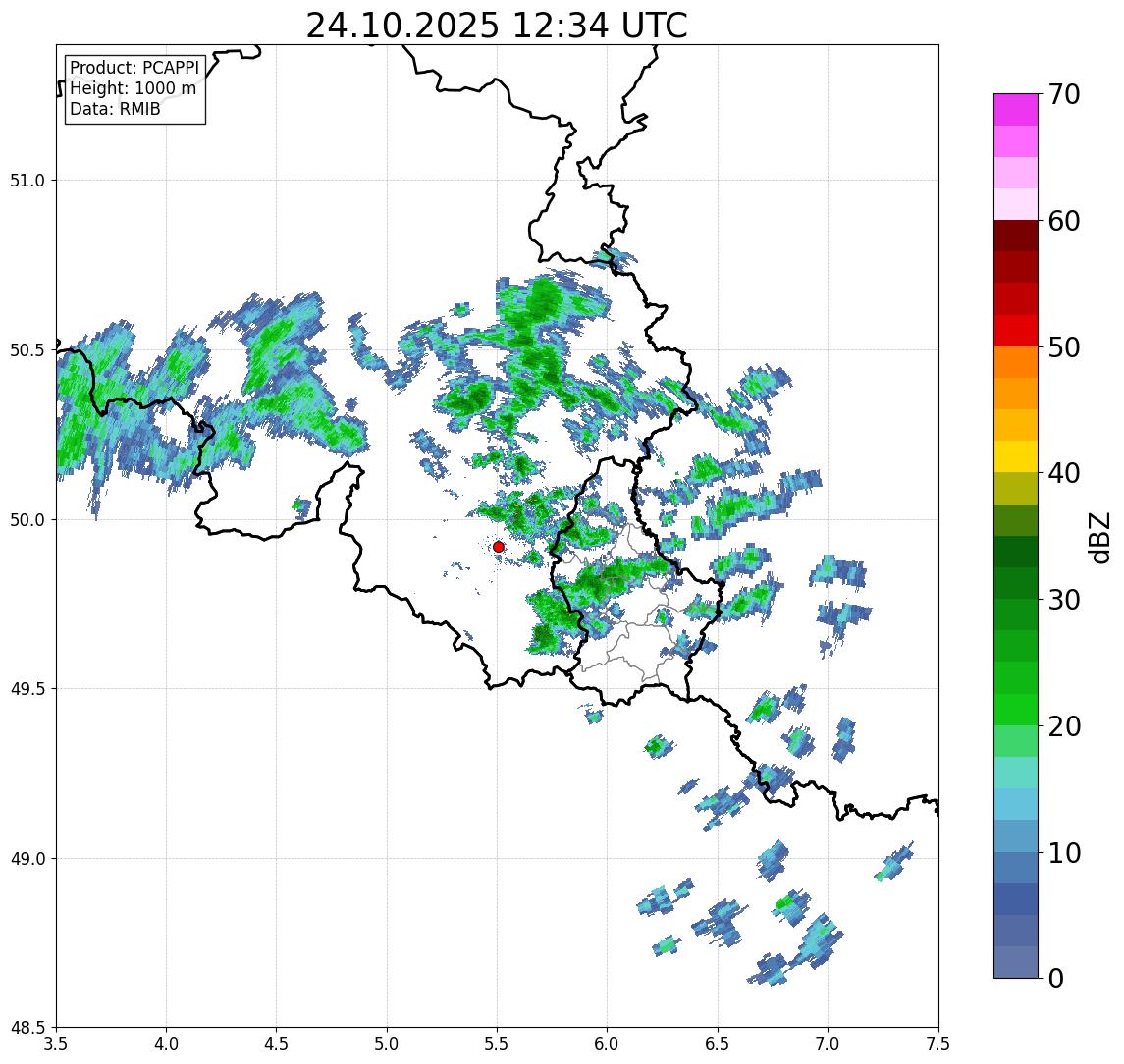
Task: Click the longitude axis label 5.5
Action: click(498, 1044)
